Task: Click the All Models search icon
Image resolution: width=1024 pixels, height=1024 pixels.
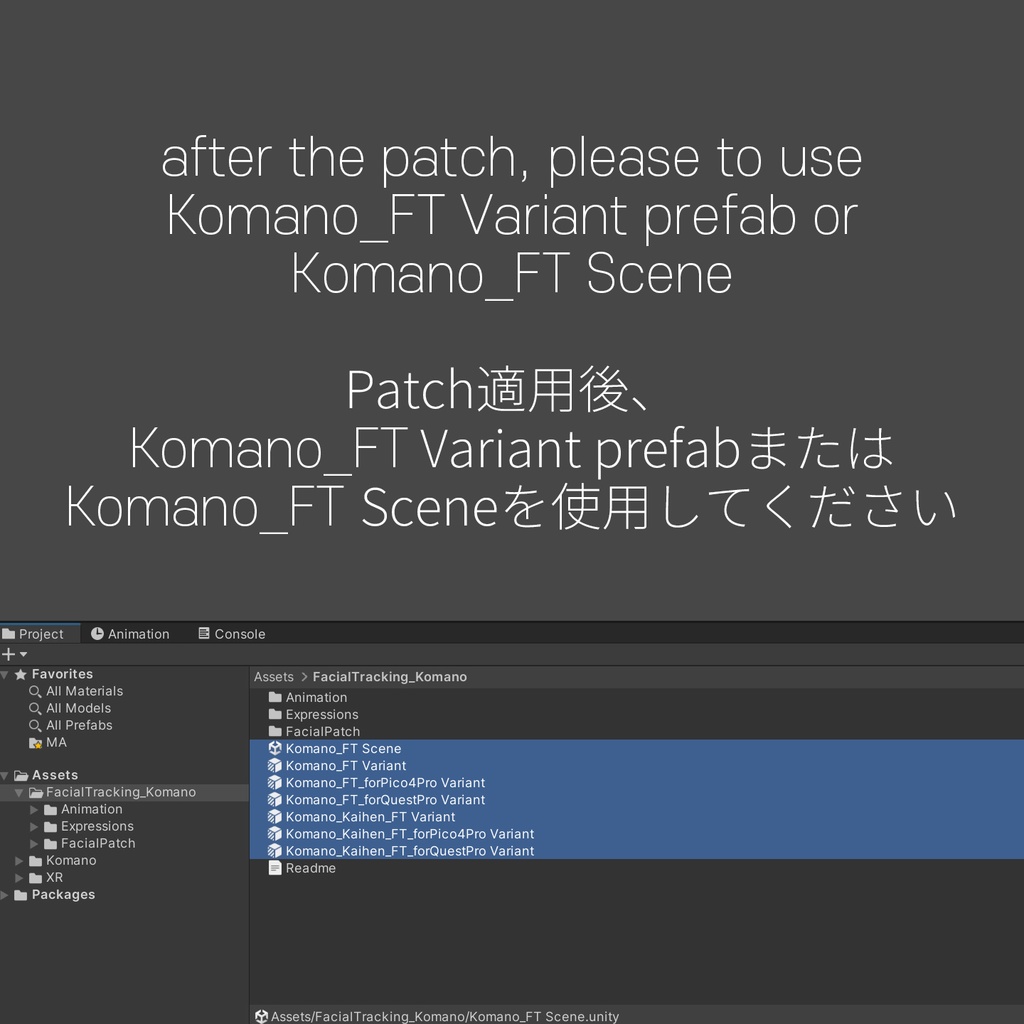Action: tap(35, 708)
